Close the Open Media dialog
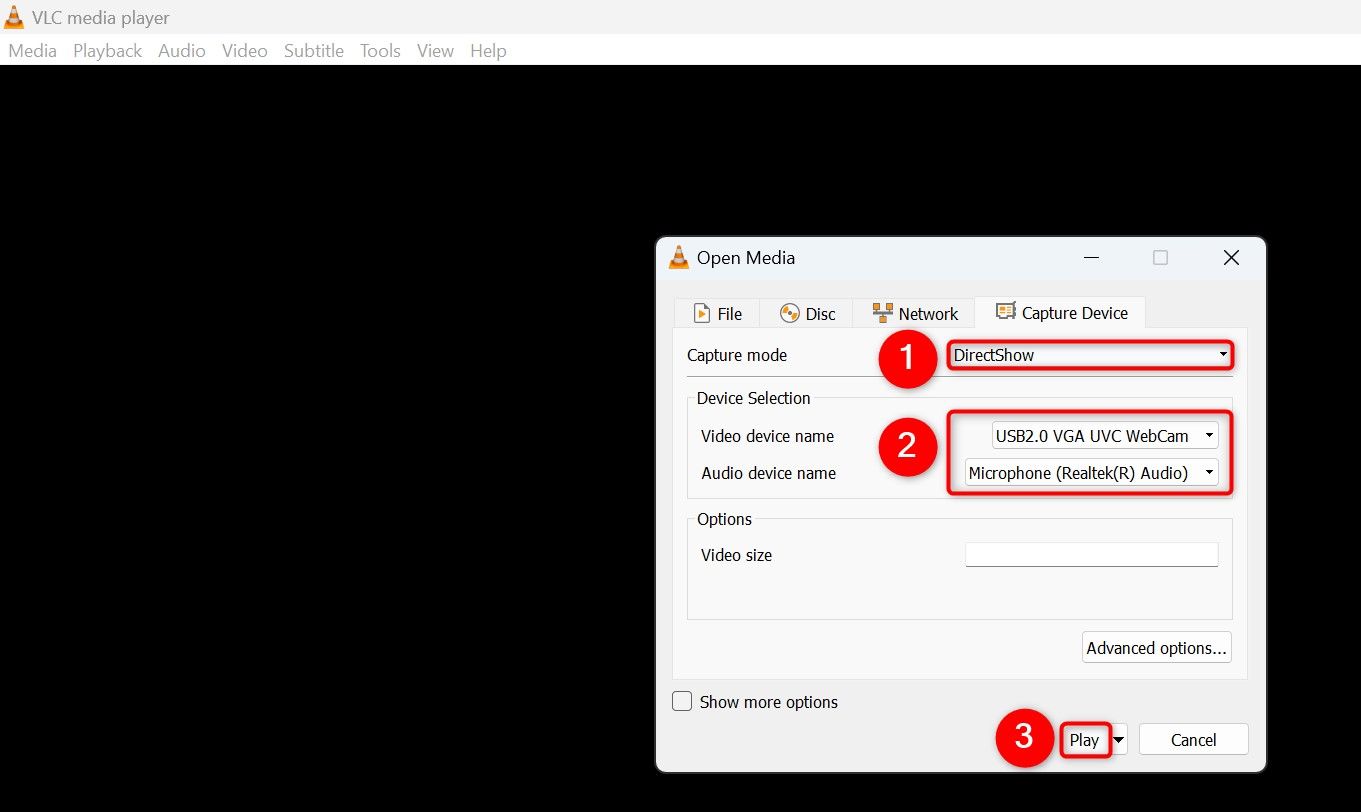Image resolution: width=1361 pixels, height=812 pixels. 1231,257
